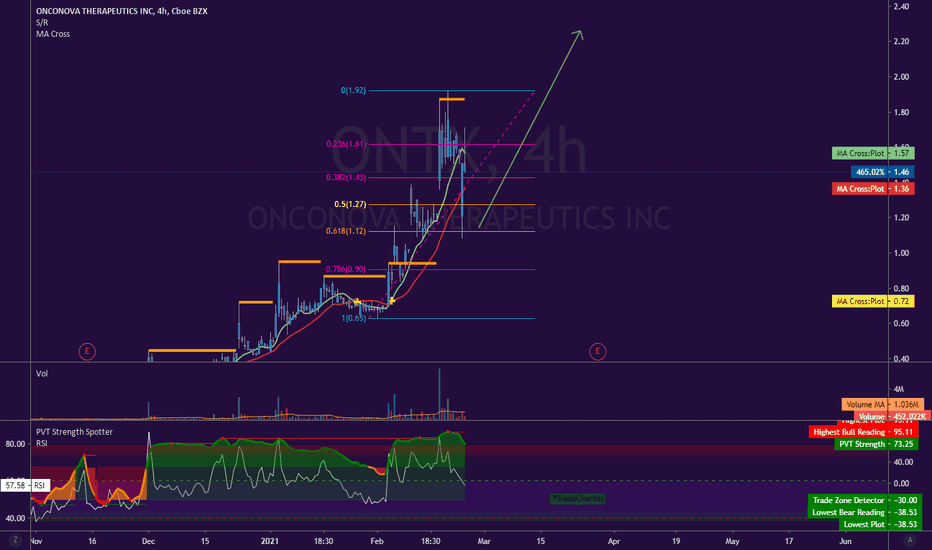932x550 pixels.
Task: Click the Fibonacci 0.382(1.43) level label
Action: (346, 177)
